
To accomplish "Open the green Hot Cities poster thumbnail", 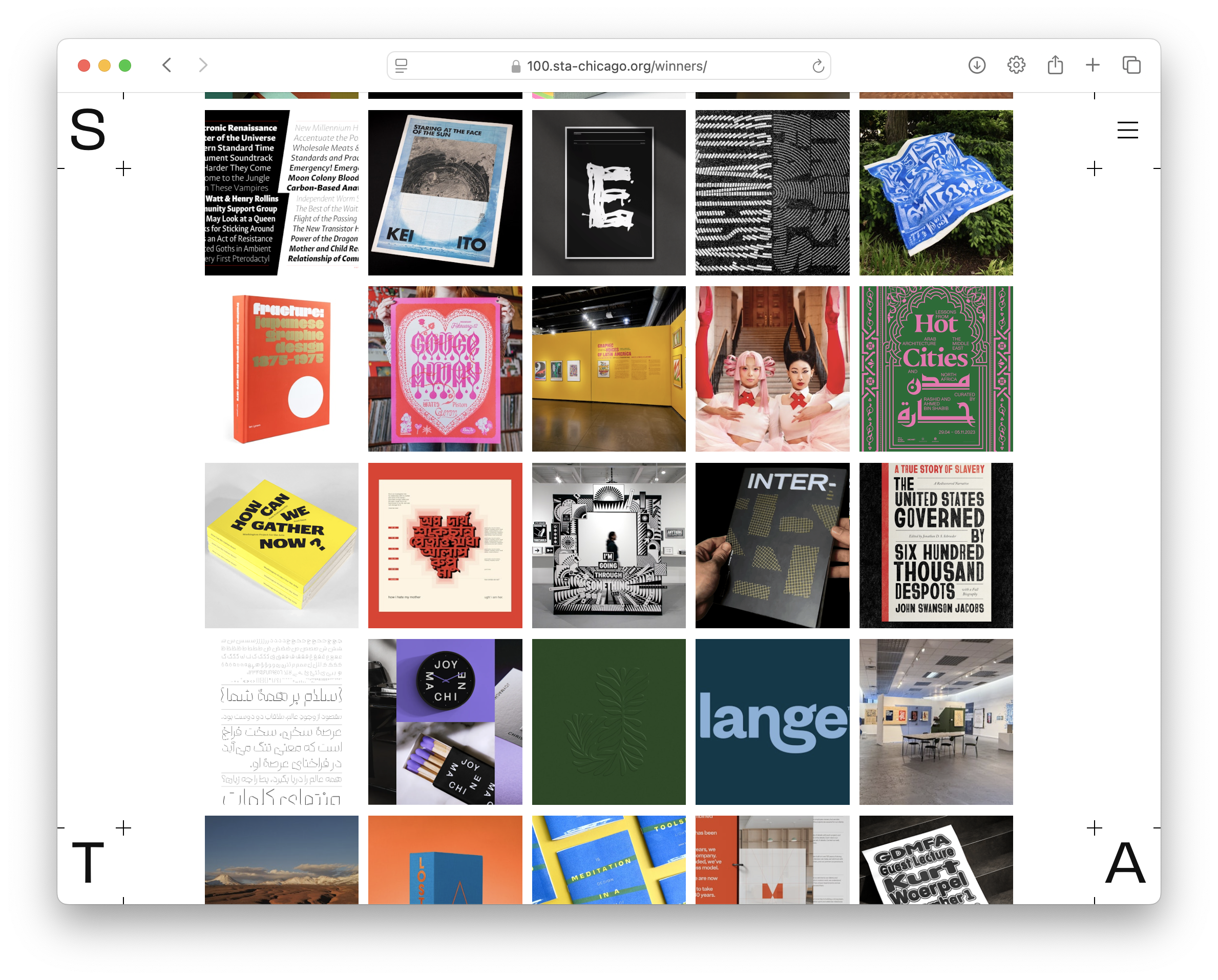I will pos(936,369).
